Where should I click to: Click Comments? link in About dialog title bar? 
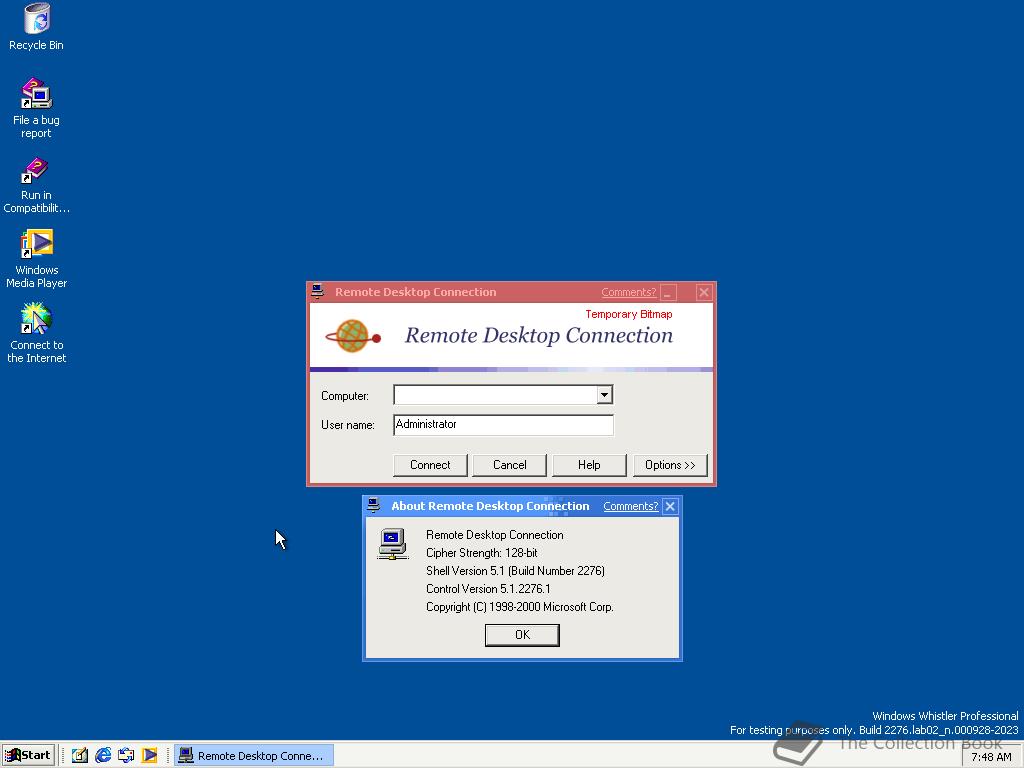pos(630,506)
